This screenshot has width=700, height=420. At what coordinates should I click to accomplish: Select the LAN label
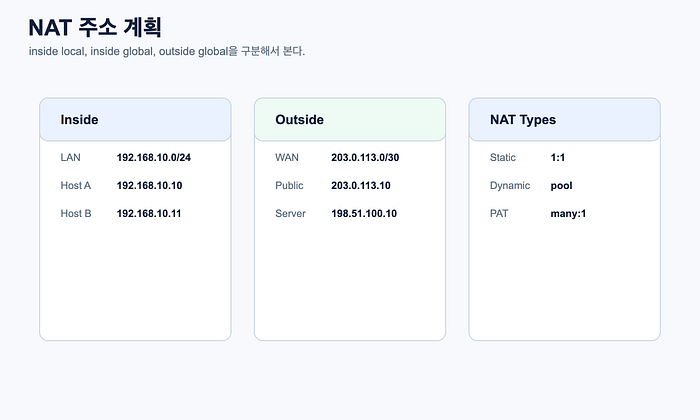(71, 158)
